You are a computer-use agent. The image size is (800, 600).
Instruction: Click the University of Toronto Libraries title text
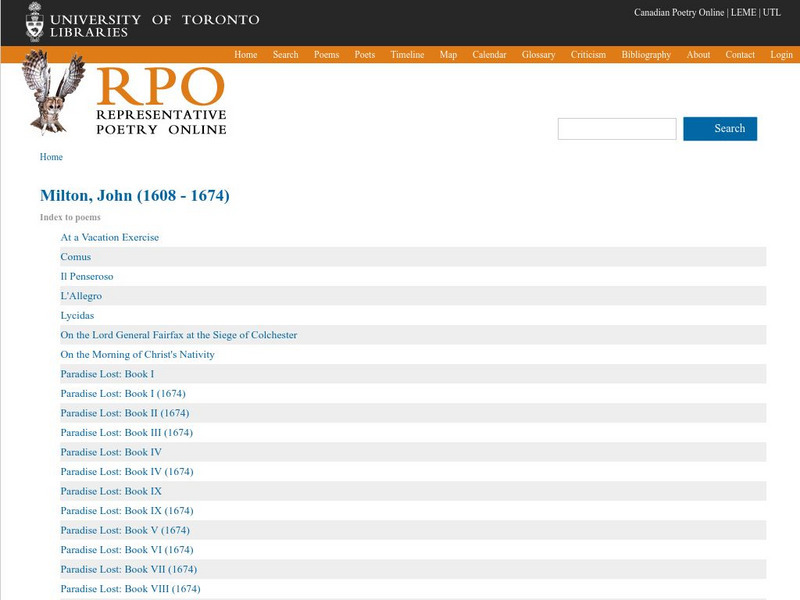(155, 26)
